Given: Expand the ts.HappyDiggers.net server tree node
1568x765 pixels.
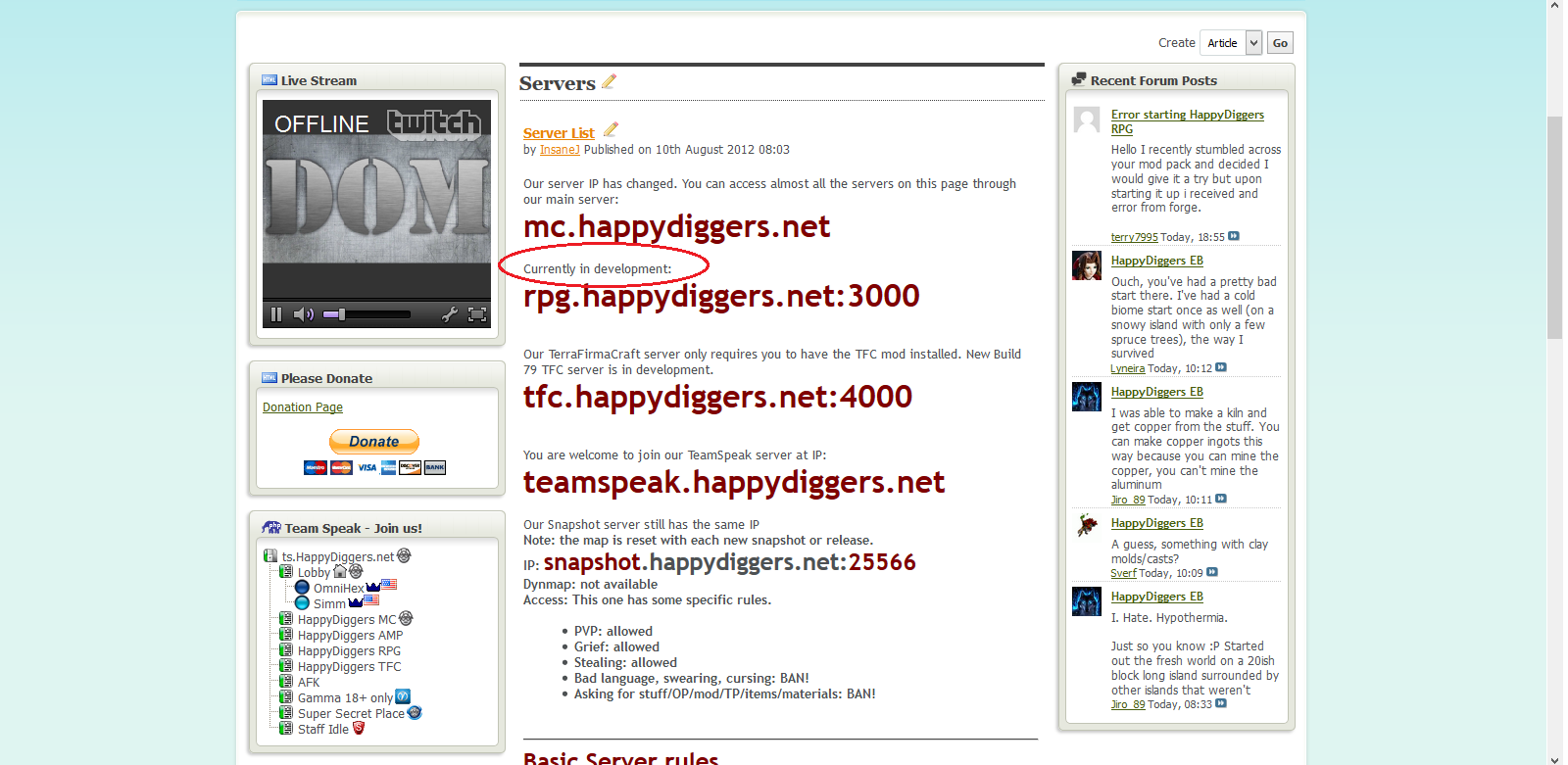Looking at the screenshot, I should [270, 556].
